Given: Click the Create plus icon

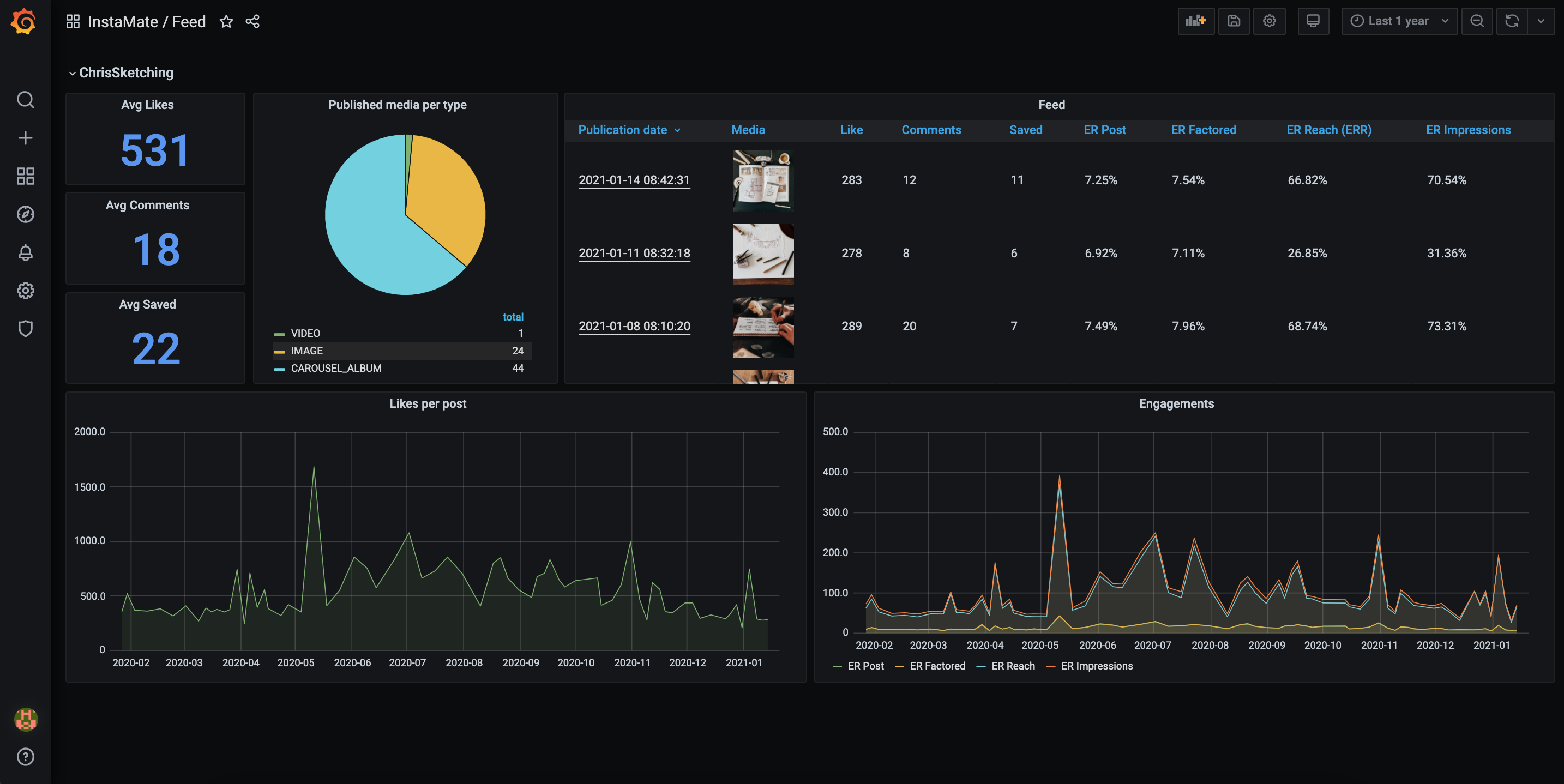Looking at the screenshot, I should pyautogui.click(x=25, y=138).
